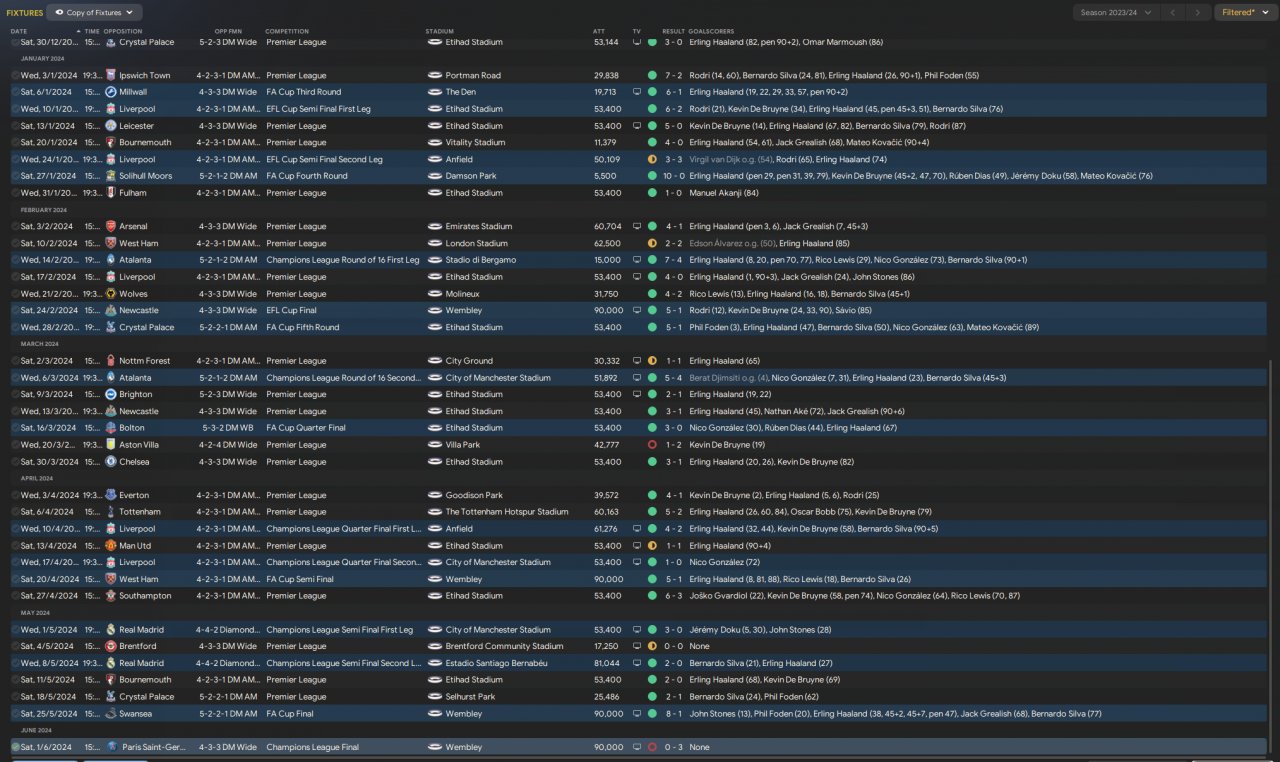
Task: Click the Southampton club badge
Action: [110, 596]
